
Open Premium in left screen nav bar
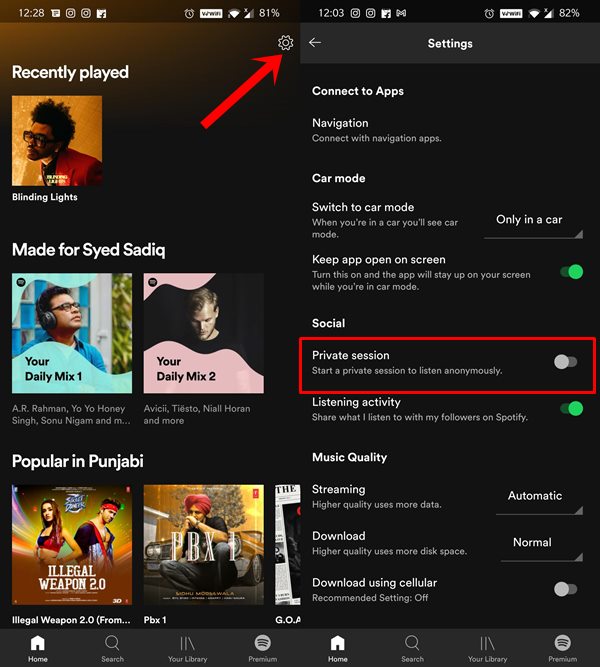(263, 648)
